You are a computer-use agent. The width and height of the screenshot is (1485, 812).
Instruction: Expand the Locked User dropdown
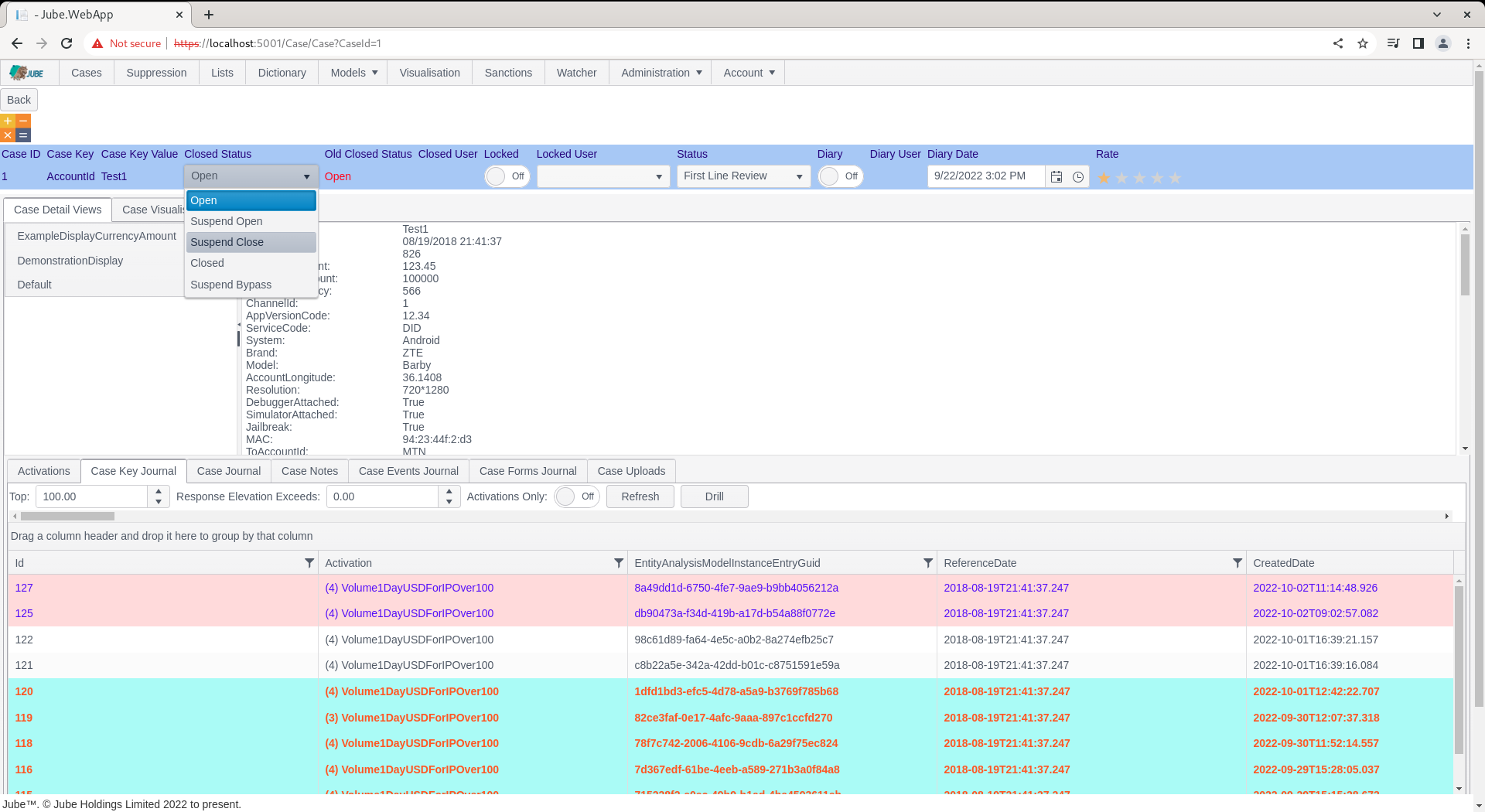coord(603,176)
